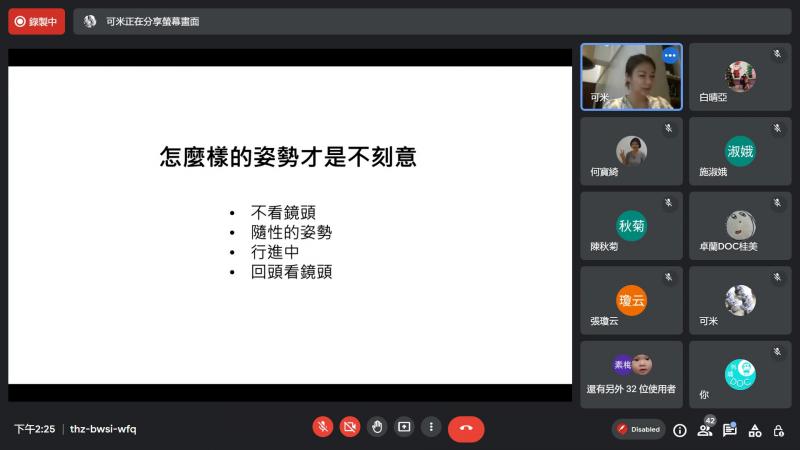
Task: Click the 下午2:25 time display
Action: (35, 429)
